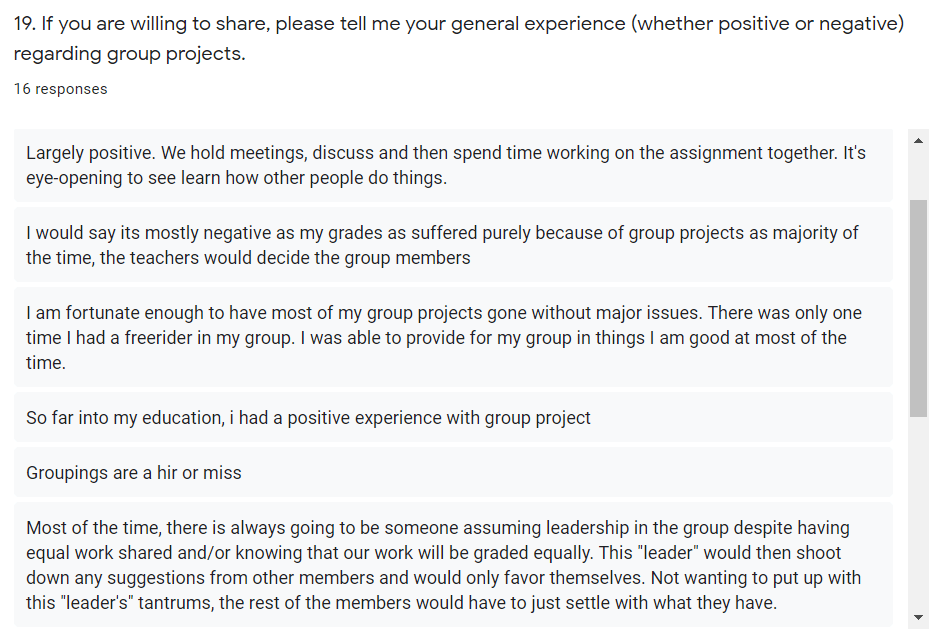Click question 19 title text
The image size is (930, 639).
pos(458,39)
